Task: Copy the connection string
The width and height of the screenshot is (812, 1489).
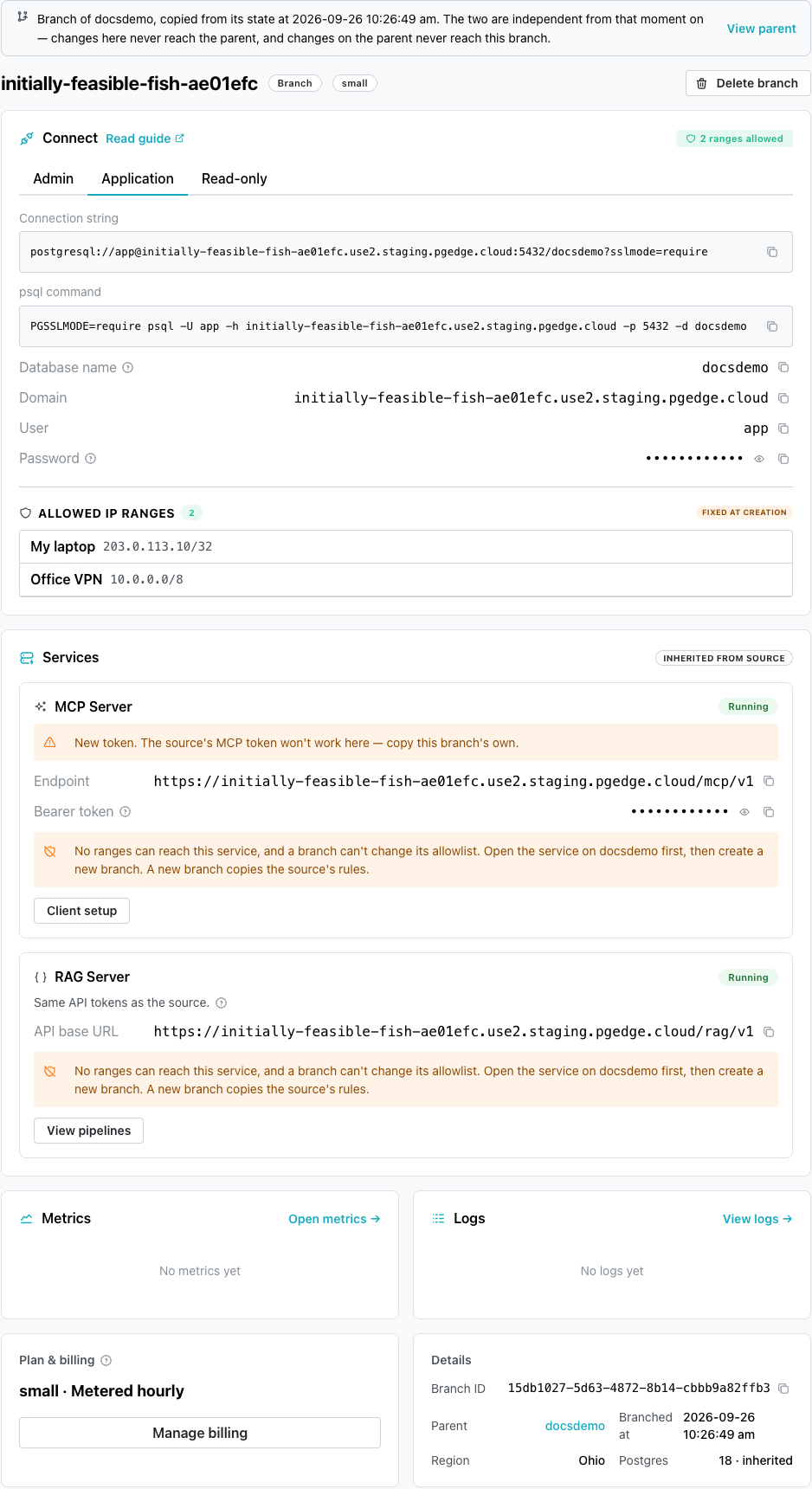Action: [x=772, y=252]
